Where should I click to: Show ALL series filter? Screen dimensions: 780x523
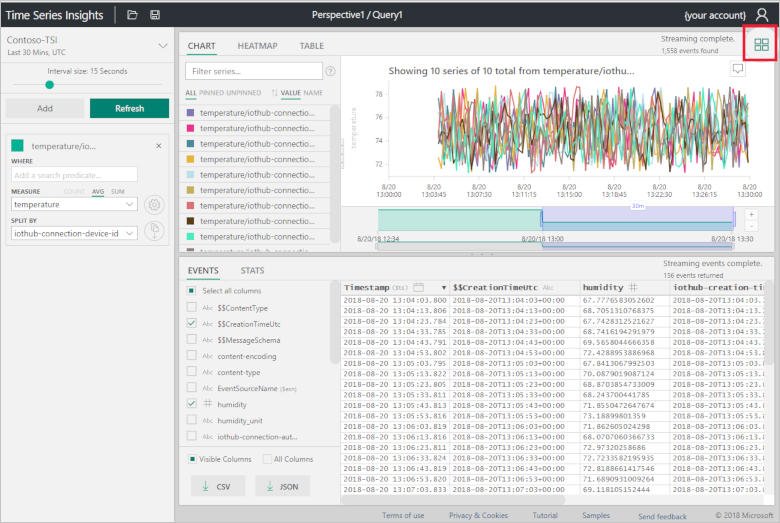coord(191,93)
